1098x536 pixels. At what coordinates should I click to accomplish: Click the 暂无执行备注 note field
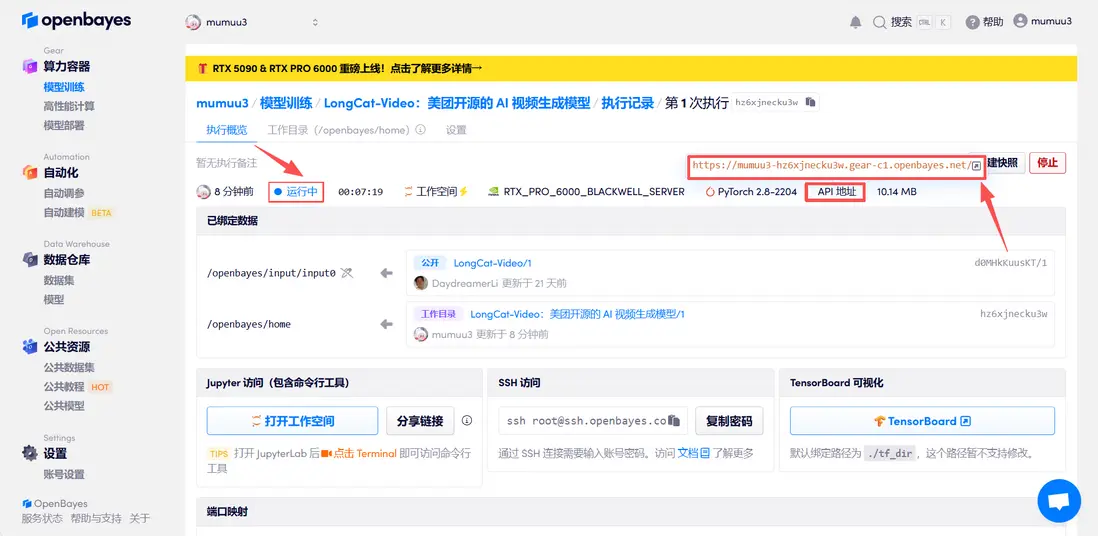click(x=227, y=163)
